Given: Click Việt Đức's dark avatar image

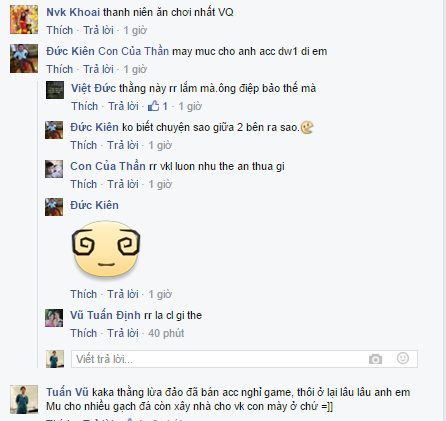Looking at the screenshot, I should [x=55, y=90].
